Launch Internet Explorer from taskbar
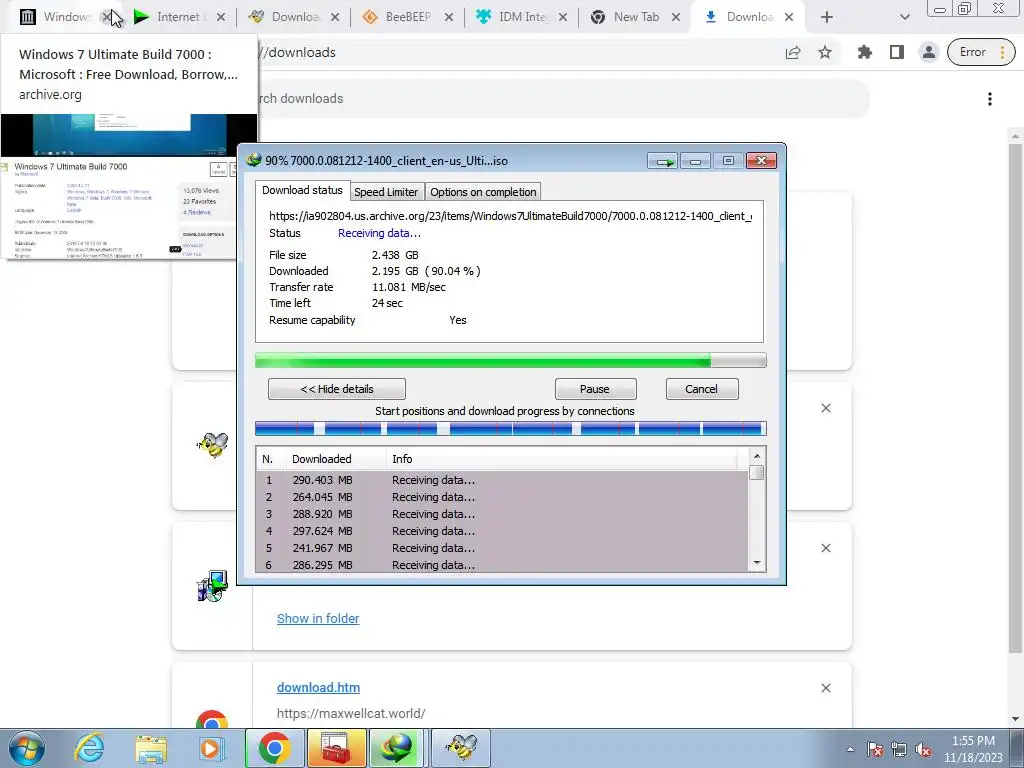Screen dimensions: 1024x768 click(x=89, y=748)
